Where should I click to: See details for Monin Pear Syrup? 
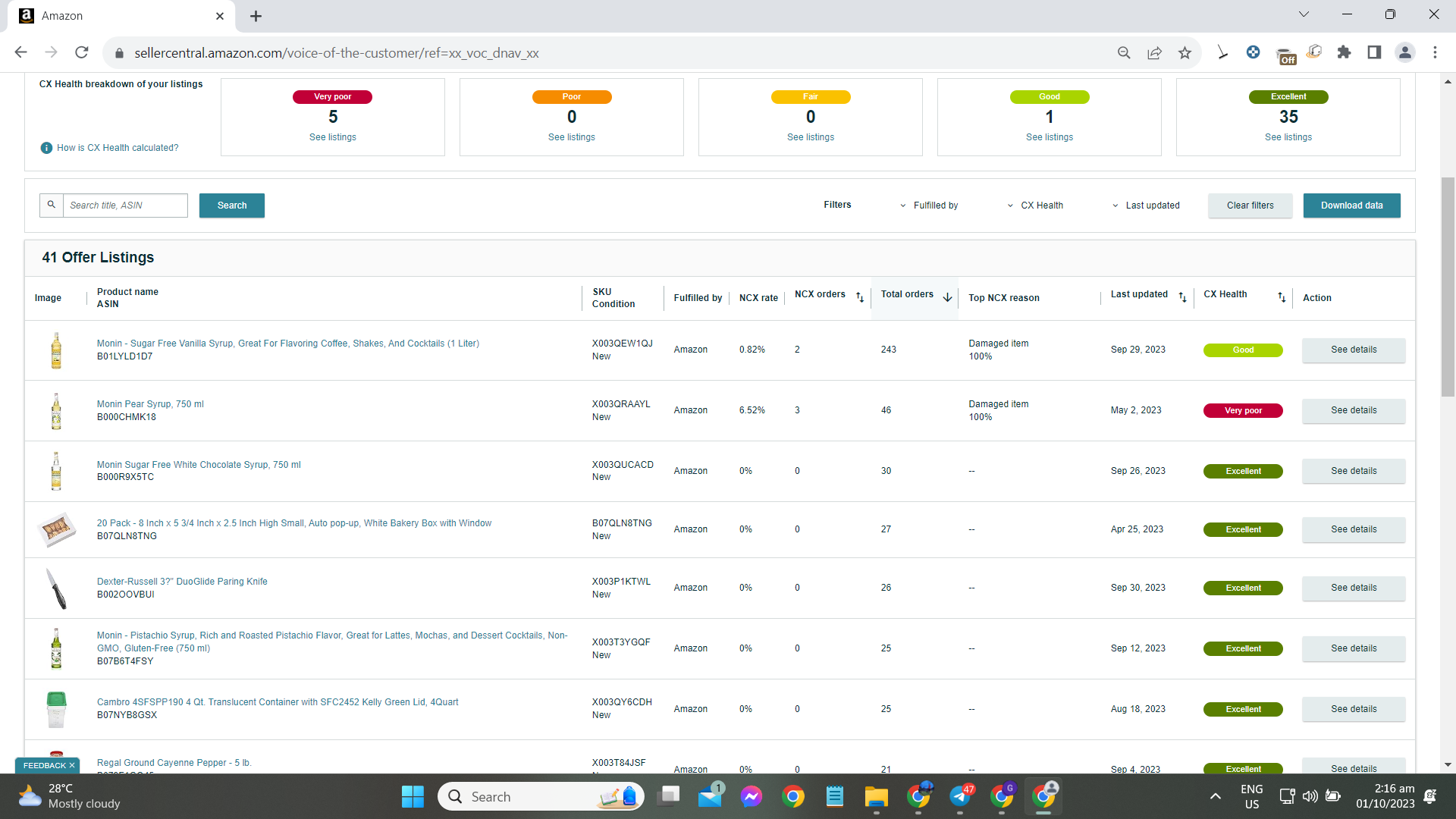click(1354, 410)
